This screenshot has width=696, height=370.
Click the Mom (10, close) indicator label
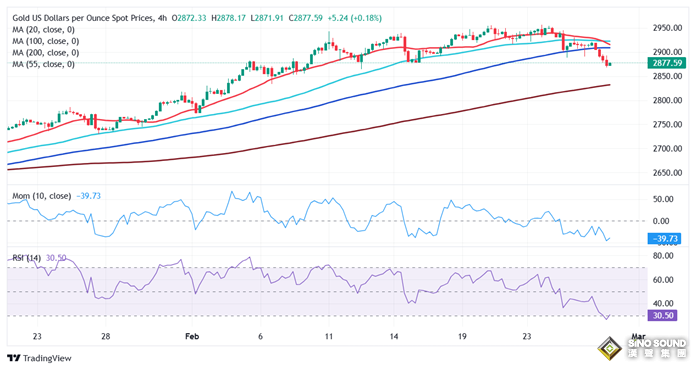pyautogui.click(x=42, y=196)
